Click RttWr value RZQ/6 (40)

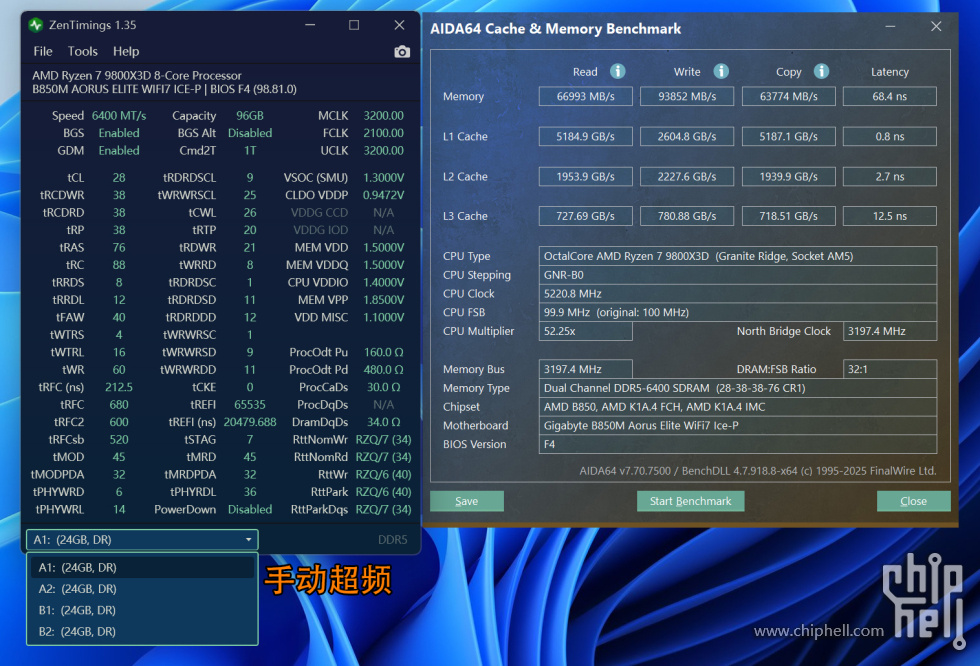coord(383,474)
